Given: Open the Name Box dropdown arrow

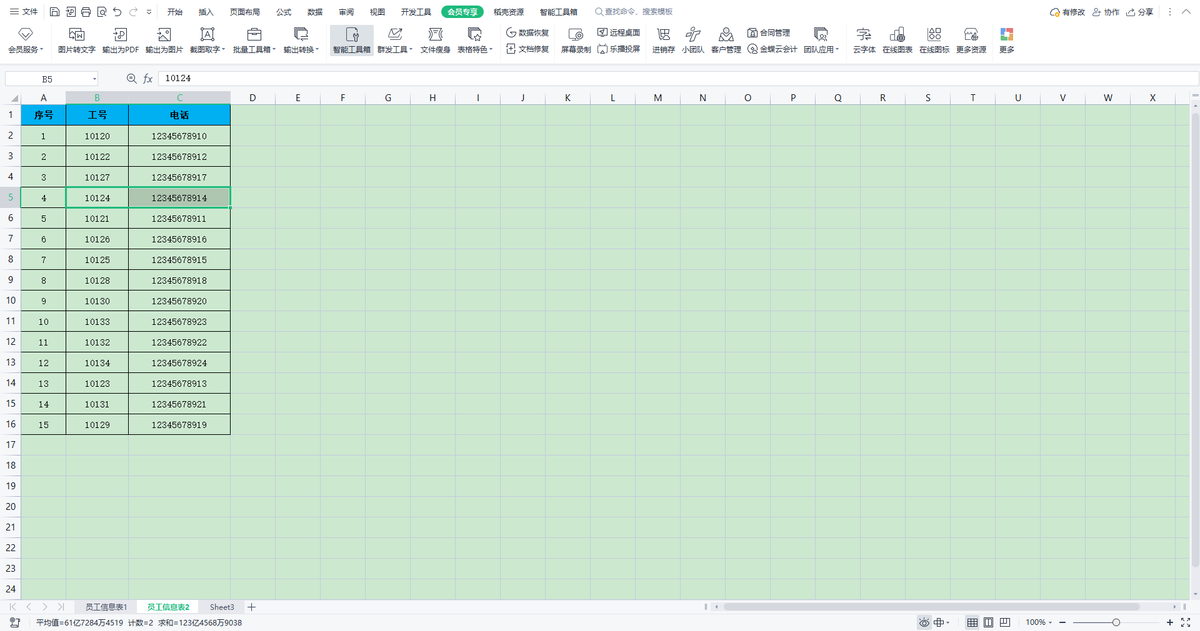Looking at the screenshot, I should point(95,78).
